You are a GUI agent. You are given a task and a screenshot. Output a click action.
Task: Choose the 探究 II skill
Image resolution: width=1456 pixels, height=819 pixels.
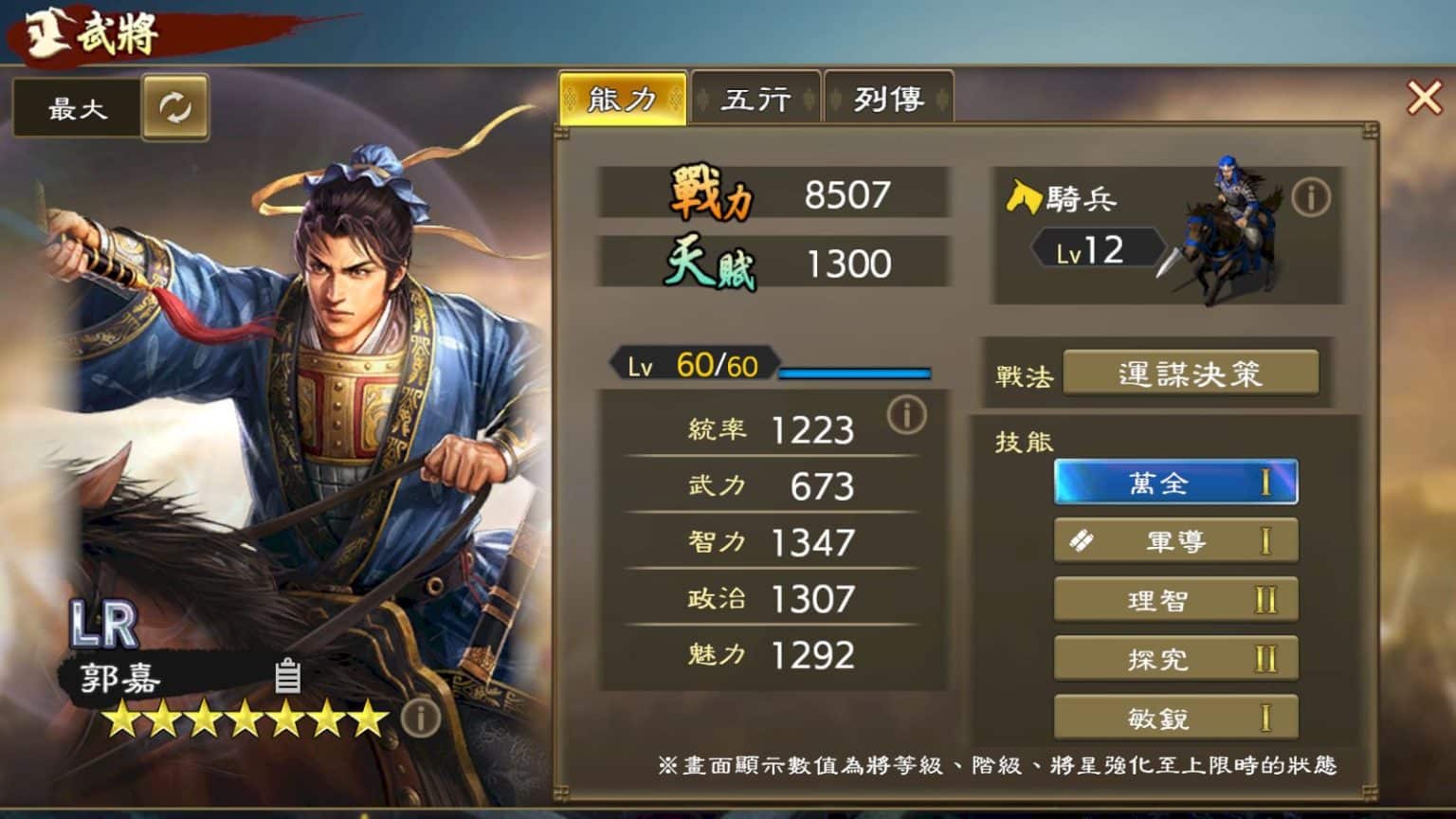1175,659
